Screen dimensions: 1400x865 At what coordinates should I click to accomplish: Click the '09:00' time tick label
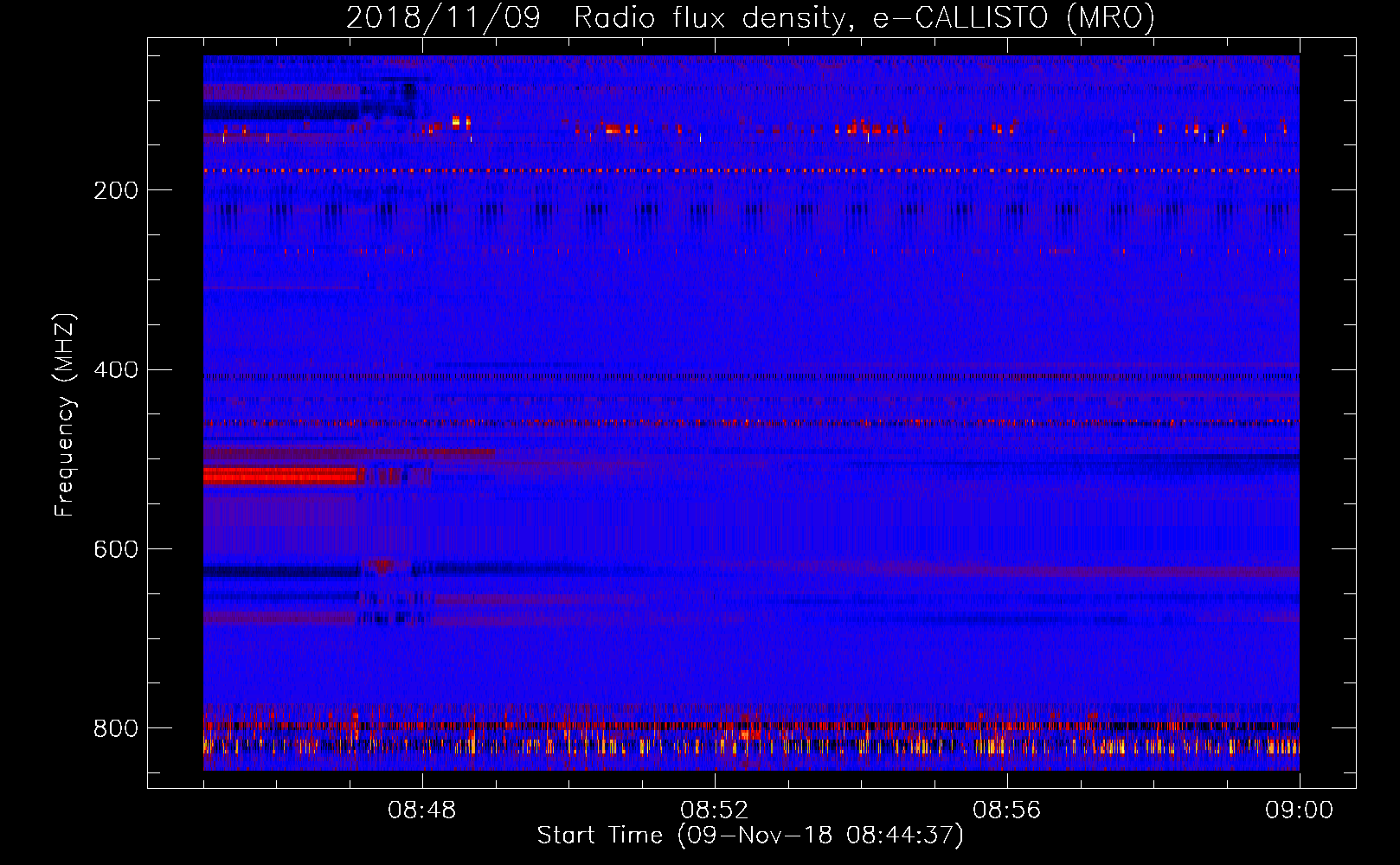1300,811
